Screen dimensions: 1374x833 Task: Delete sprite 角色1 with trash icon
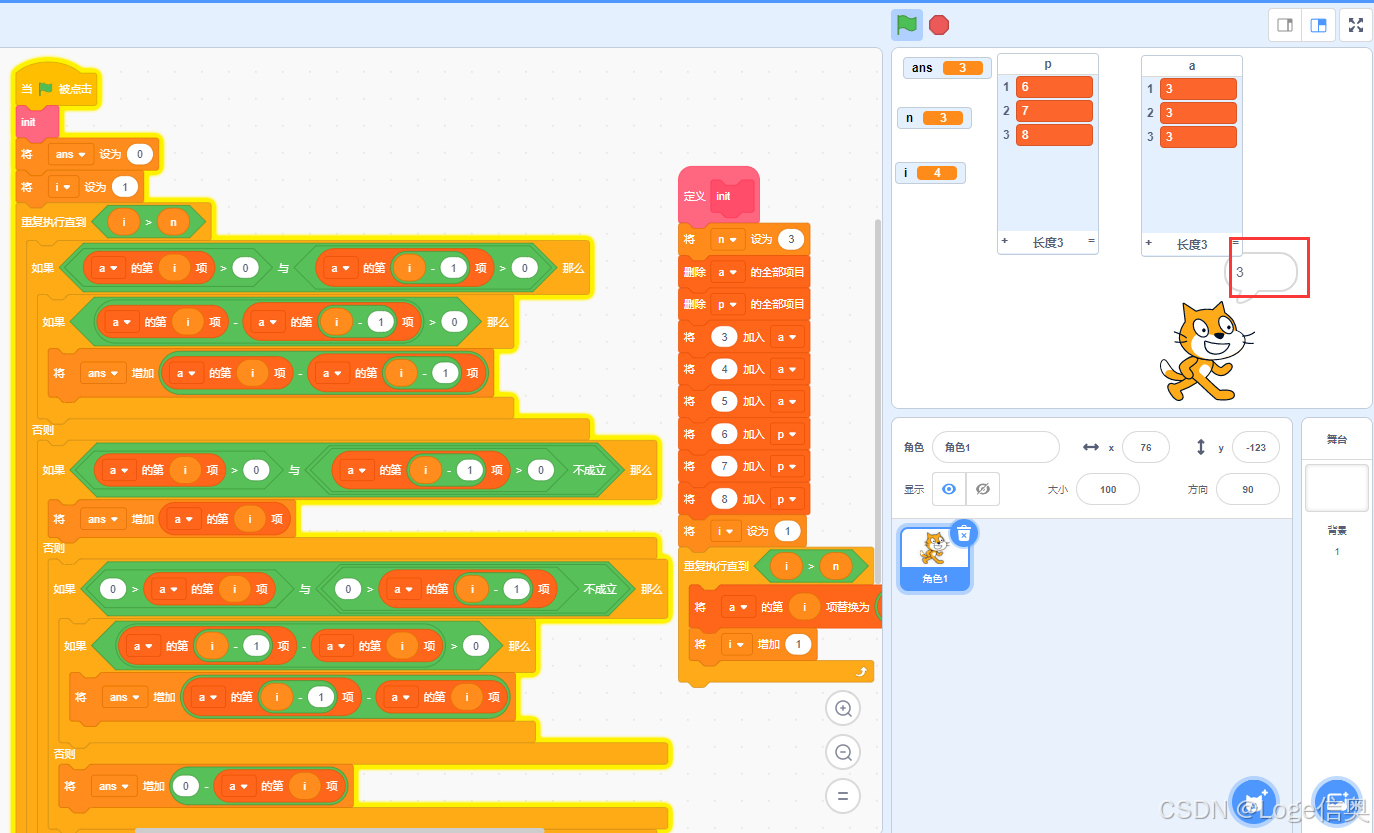click(963, 534)
